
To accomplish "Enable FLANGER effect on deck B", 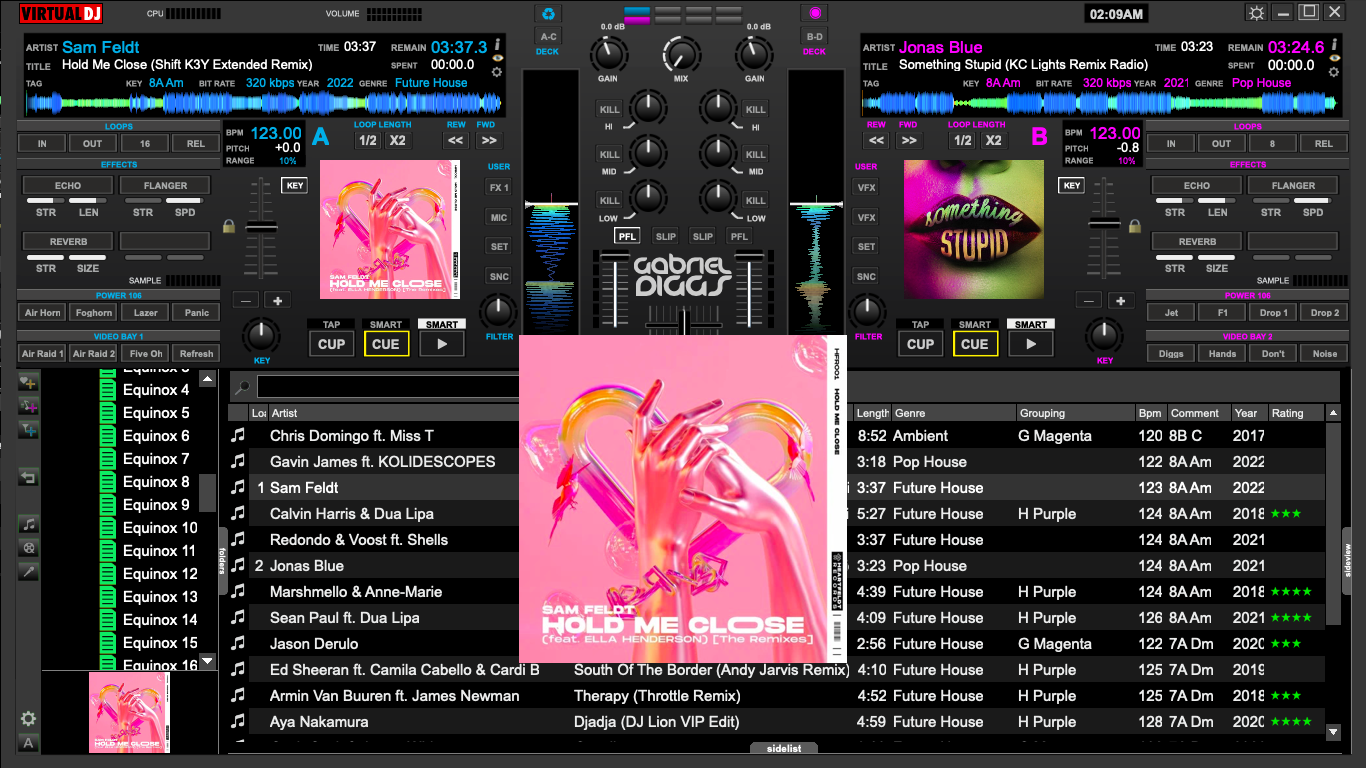I will [1293, 185].
